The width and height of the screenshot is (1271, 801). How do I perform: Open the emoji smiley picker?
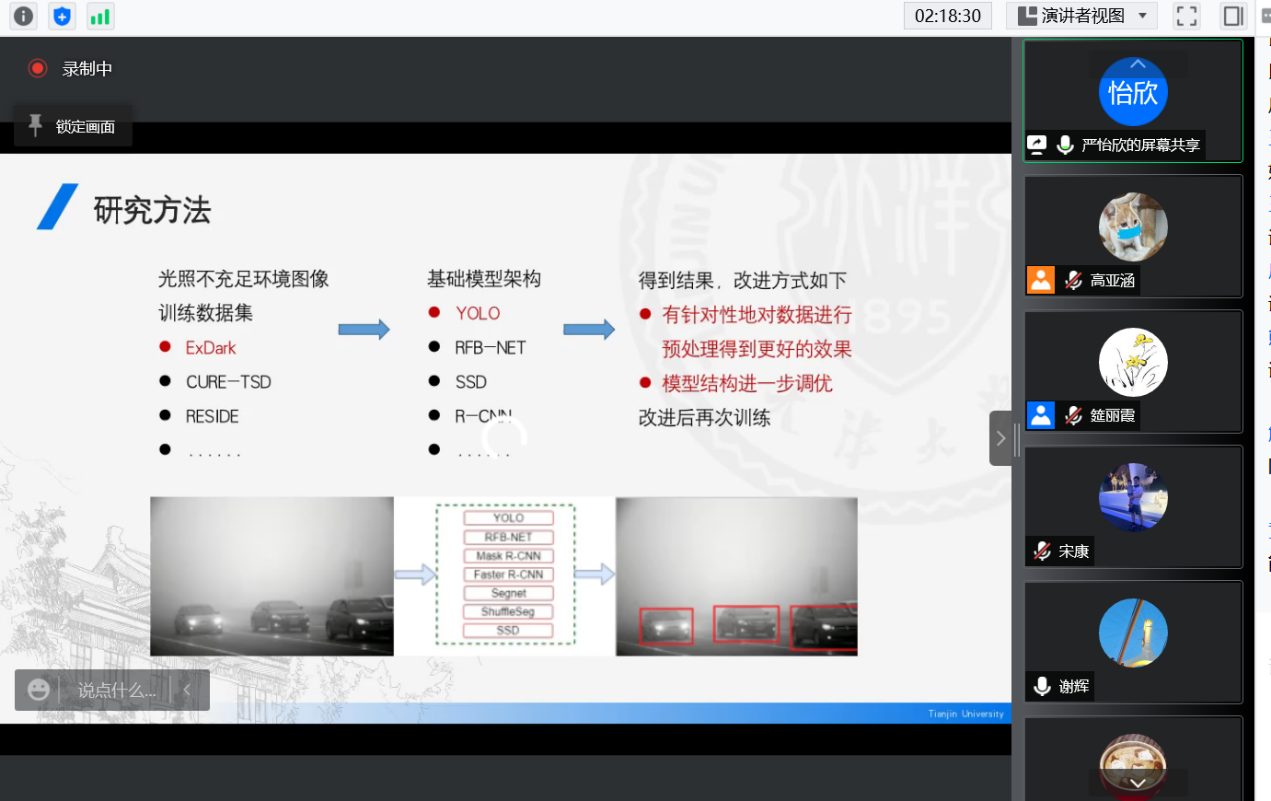point(39,690)
